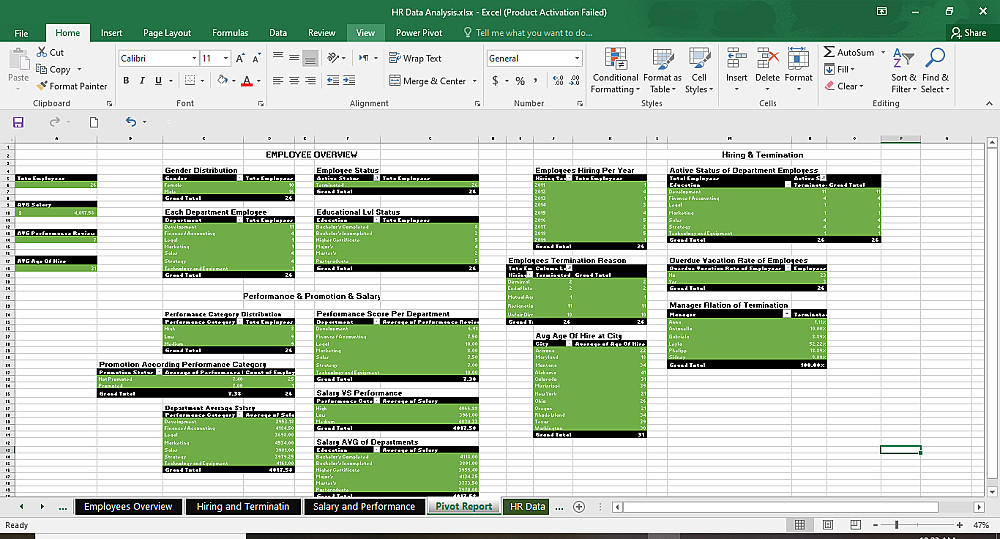Toggle Underline formatting

pos(158,80)
